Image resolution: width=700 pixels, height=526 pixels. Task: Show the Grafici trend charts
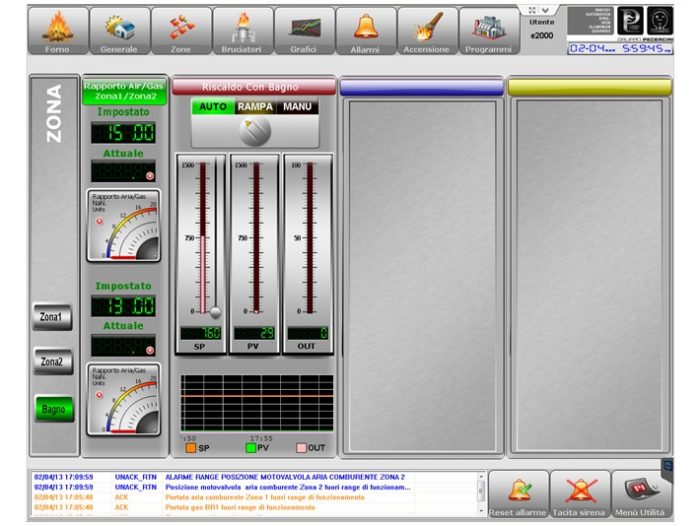[x=304, y=30]
